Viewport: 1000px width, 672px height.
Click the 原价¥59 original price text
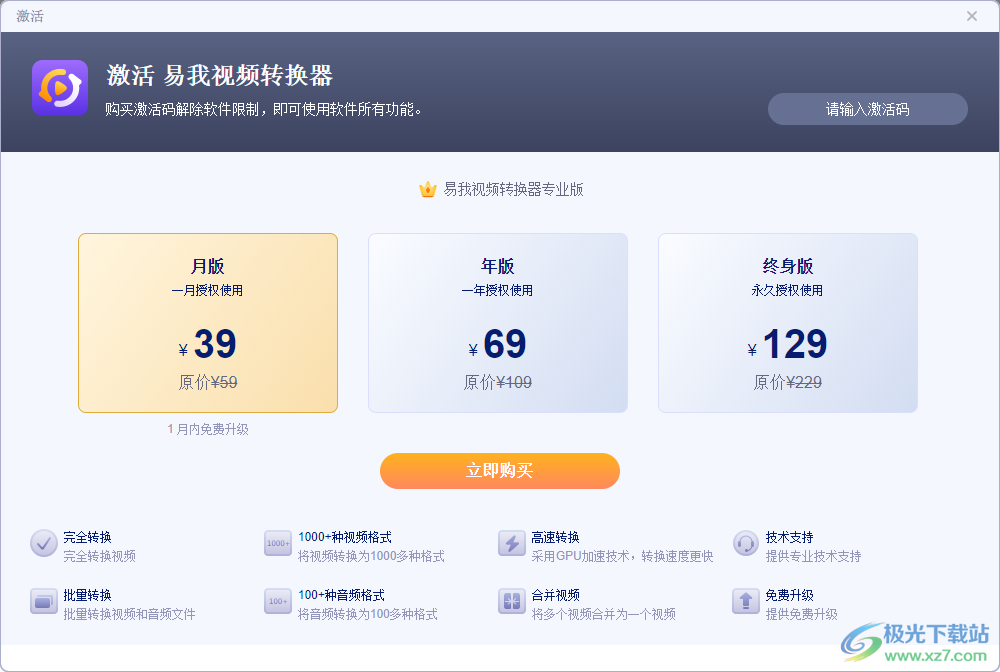pos(208,382)
